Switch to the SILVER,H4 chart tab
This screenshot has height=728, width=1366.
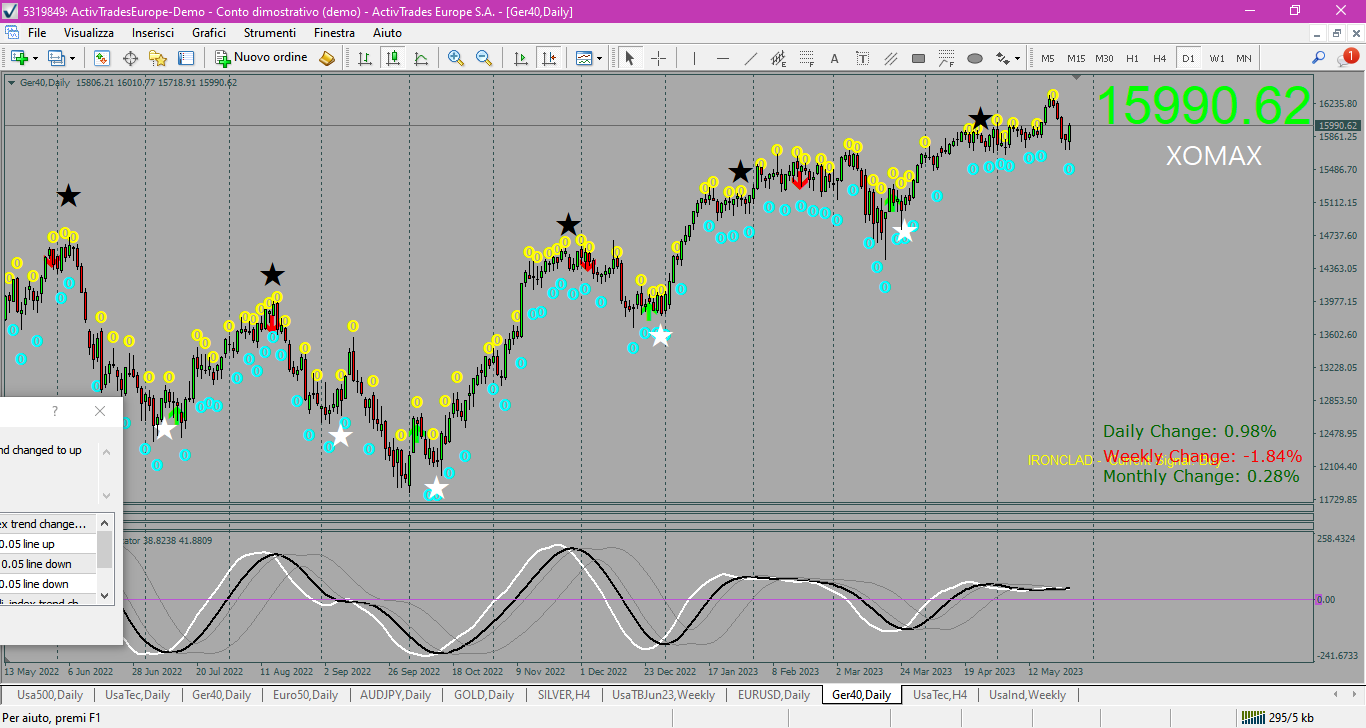564,695
